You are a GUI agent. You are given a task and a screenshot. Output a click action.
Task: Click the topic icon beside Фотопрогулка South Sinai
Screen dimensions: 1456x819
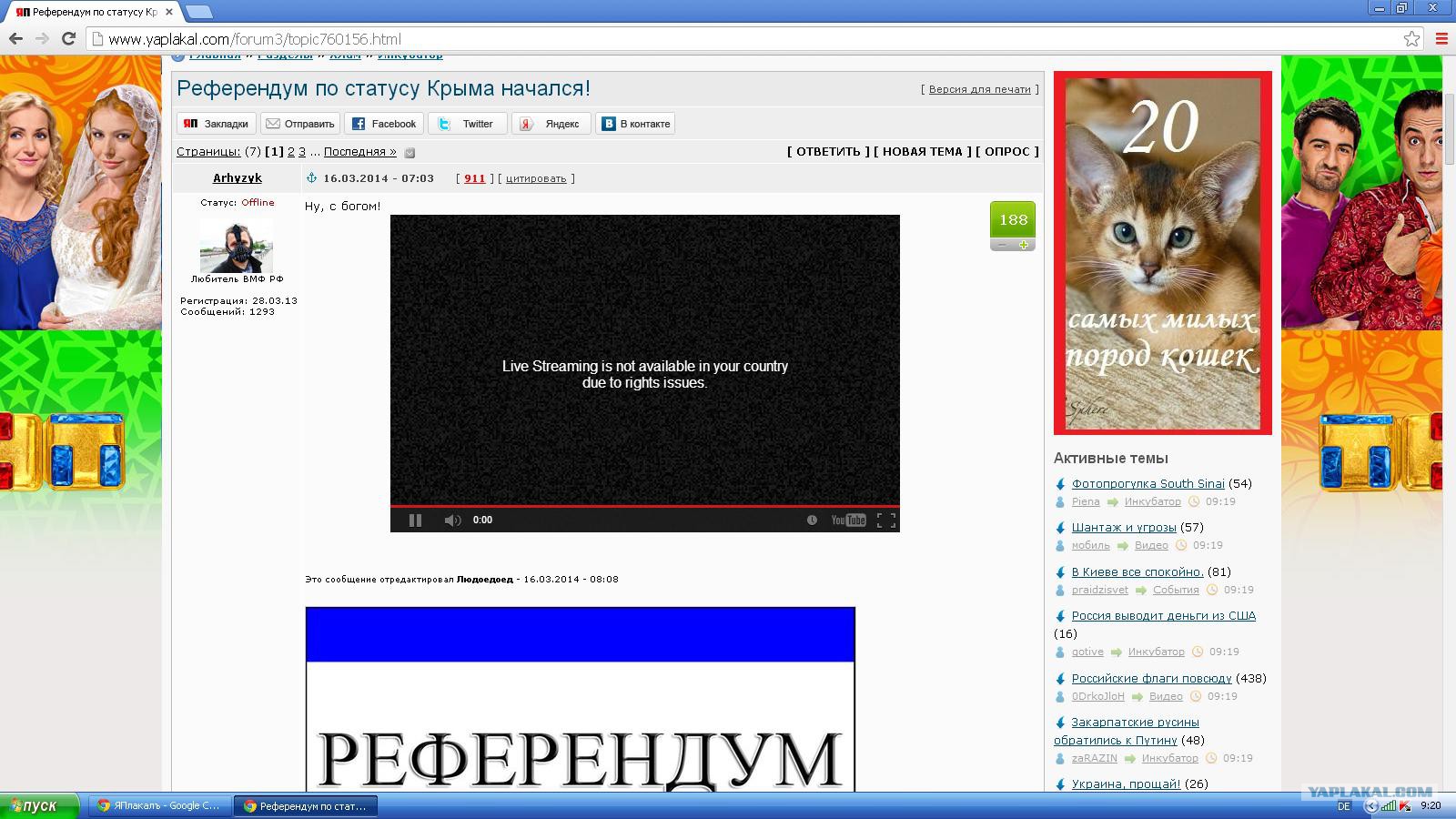[x=1060, y=483]
